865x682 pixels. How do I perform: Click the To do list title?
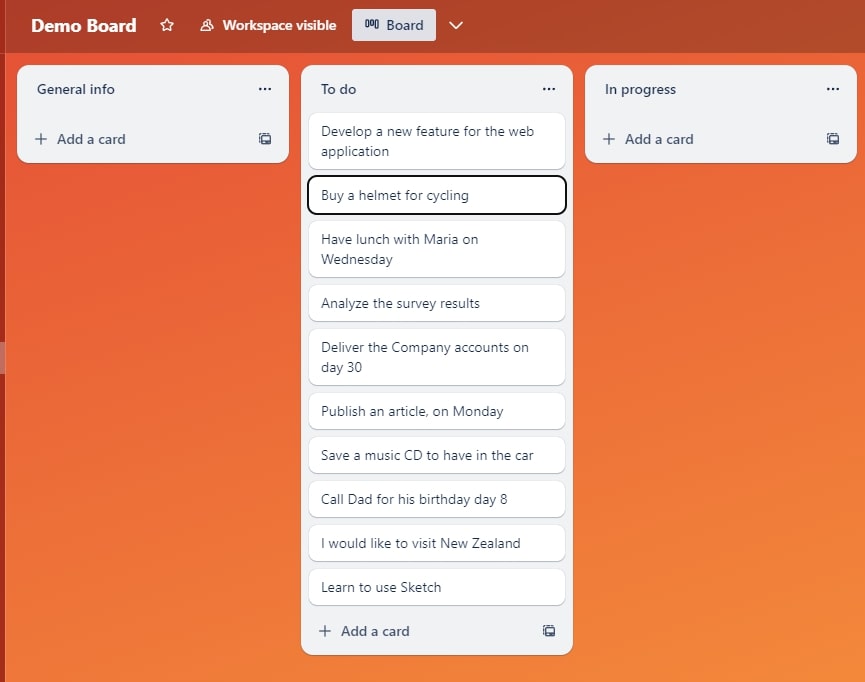click(x=339, y=89)
